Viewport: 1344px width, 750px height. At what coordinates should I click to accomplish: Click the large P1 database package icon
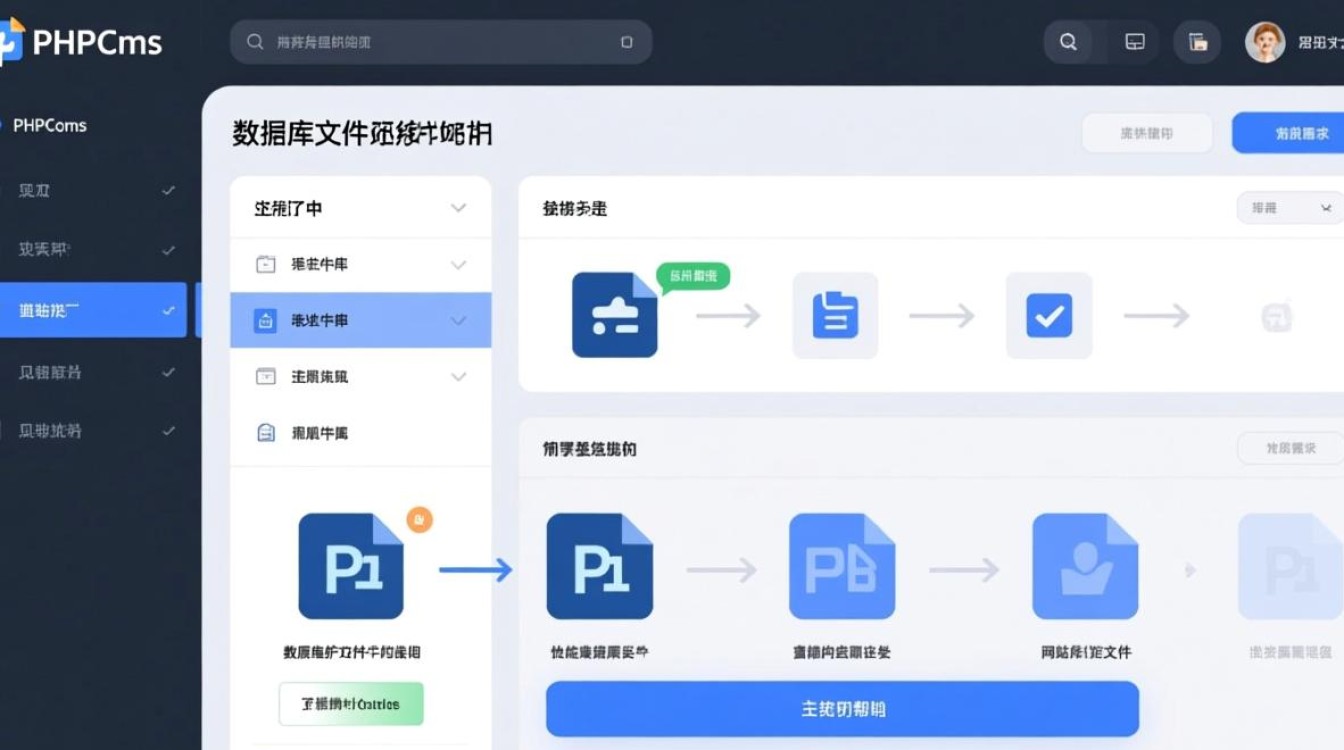point(351,564)
